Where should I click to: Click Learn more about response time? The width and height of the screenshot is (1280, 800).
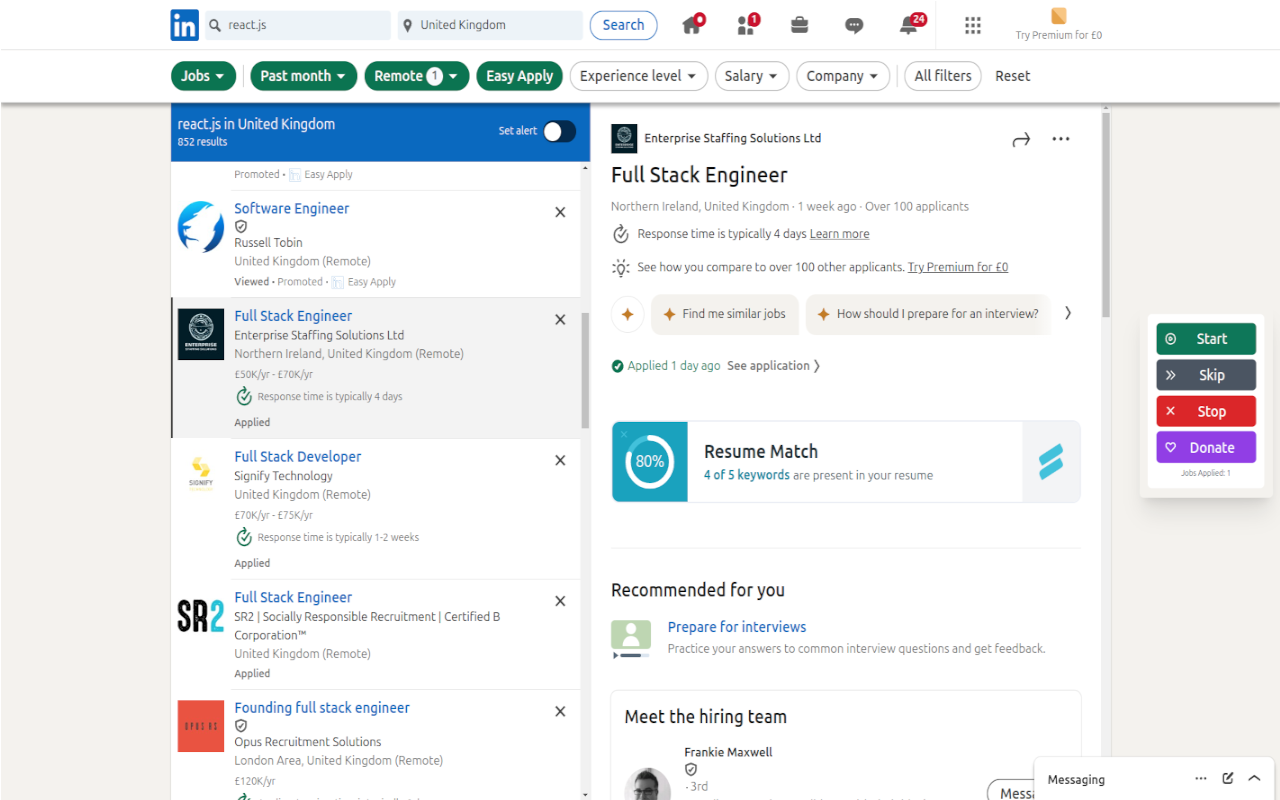tap(839, 234)
